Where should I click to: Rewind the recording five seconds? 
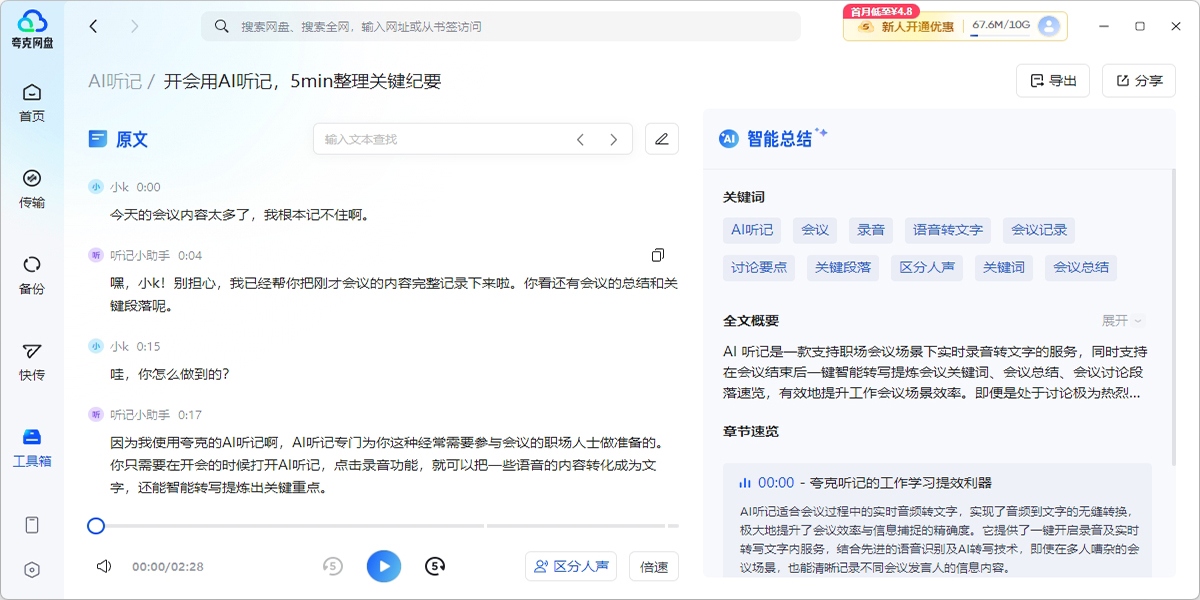point(333,566)
